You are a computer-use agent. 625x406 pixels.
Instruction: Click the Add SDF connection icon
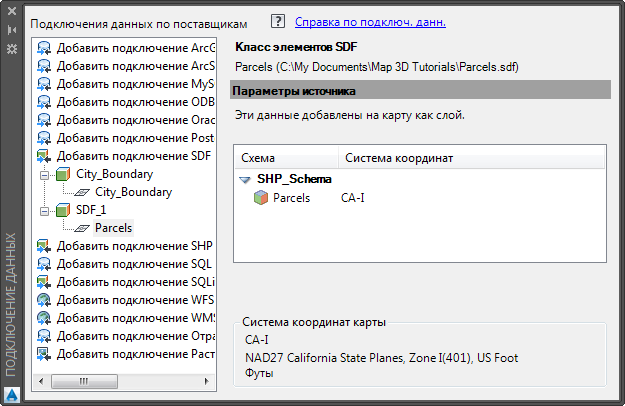44,155
